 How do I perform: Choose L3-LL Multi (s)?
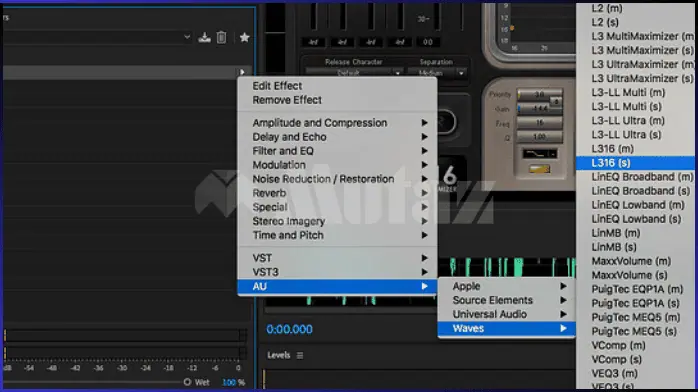(635, 107)
